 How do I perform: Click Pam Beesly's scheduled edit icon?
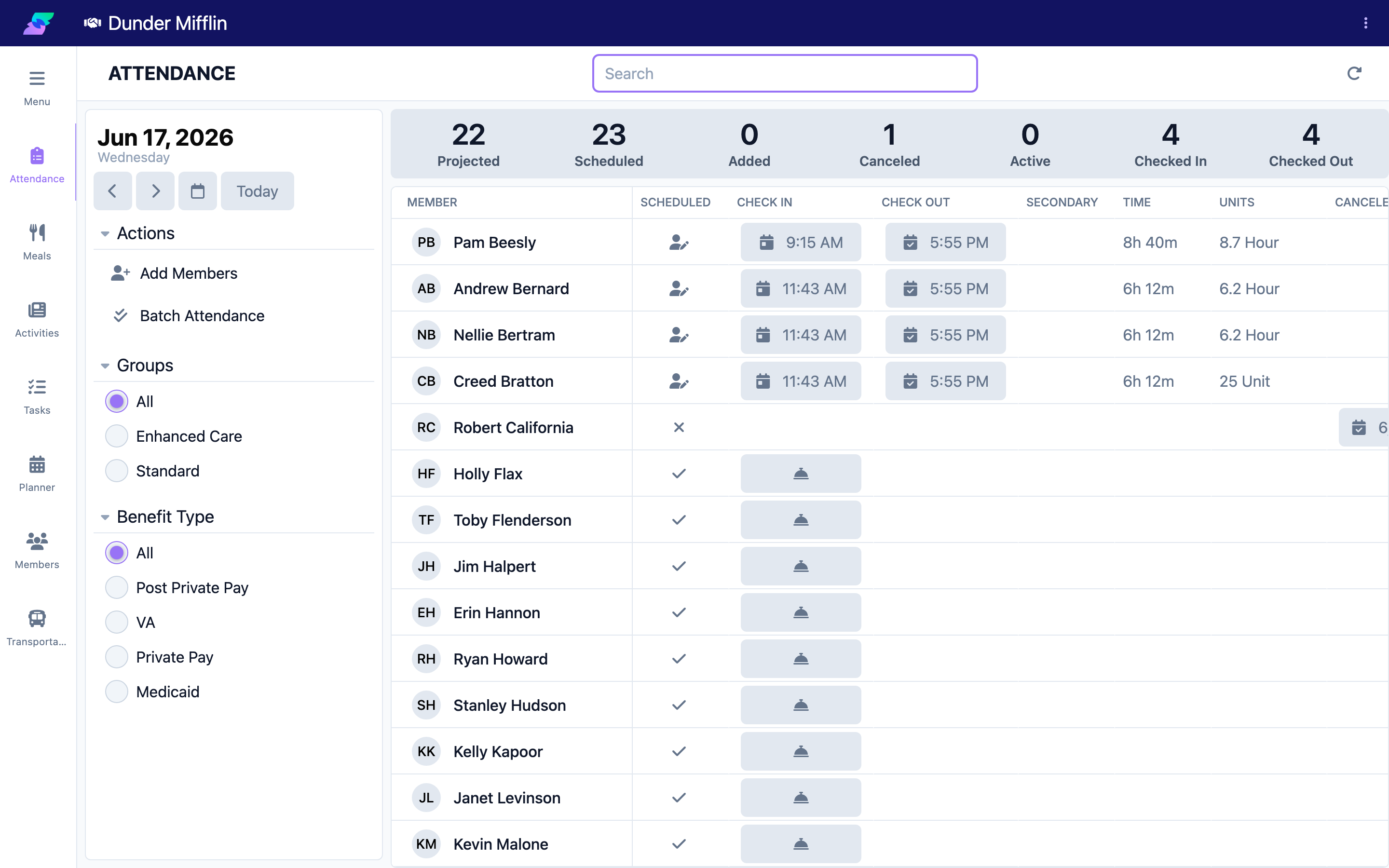coord(679,242)
